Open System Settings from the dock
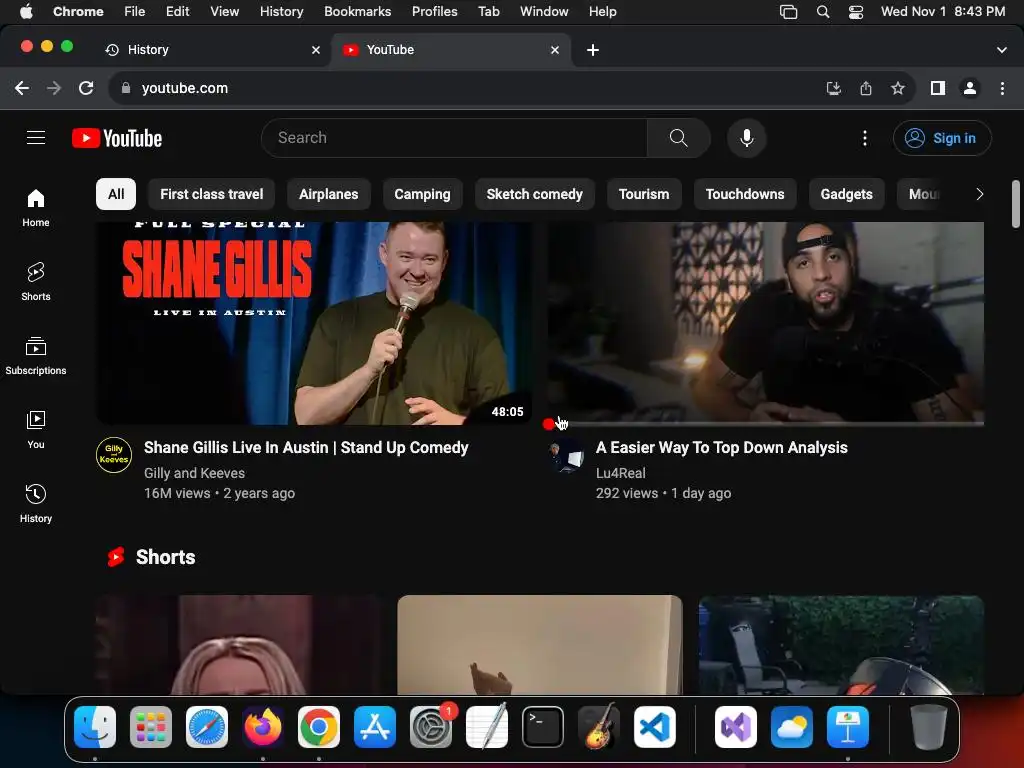Viewport: 1024px width, 768px height. (x=431, y=727)
